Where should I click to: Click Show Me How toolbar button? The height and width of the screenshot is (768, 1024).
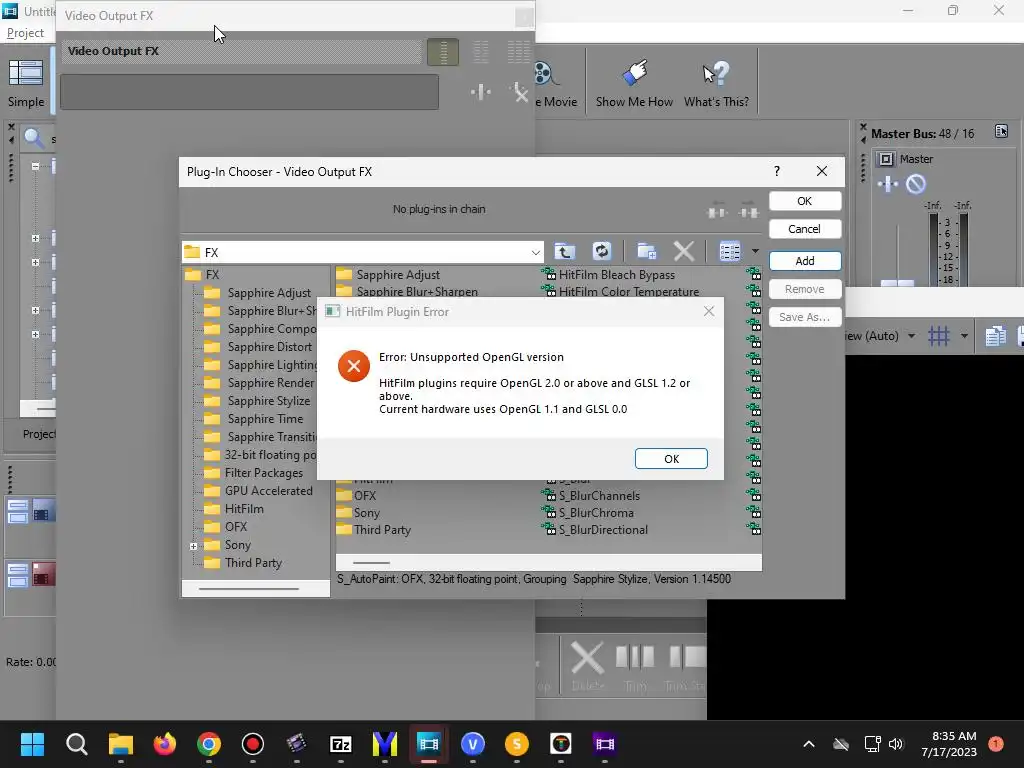tap(633, 84)
